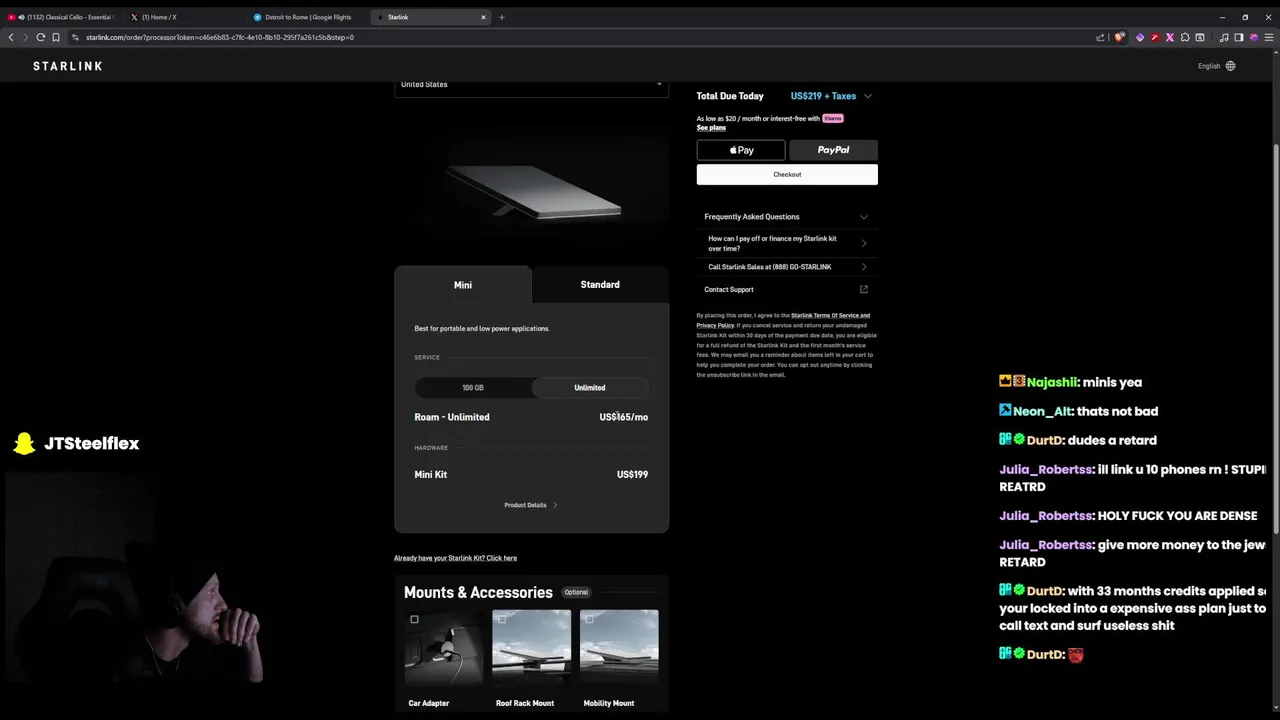This screenshot has height=720, width=1280.
Task: Open Contact Support external link icon
Action: 864,290
